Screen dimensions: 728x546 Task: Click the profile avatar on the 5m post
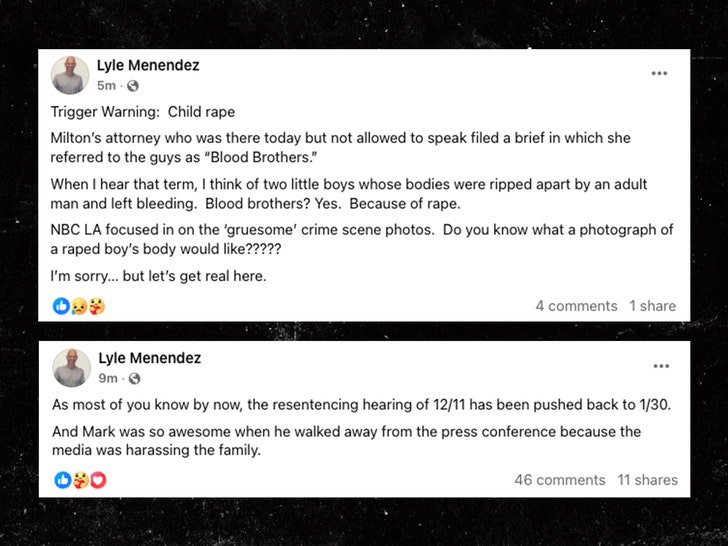click(x=71, y=75)
